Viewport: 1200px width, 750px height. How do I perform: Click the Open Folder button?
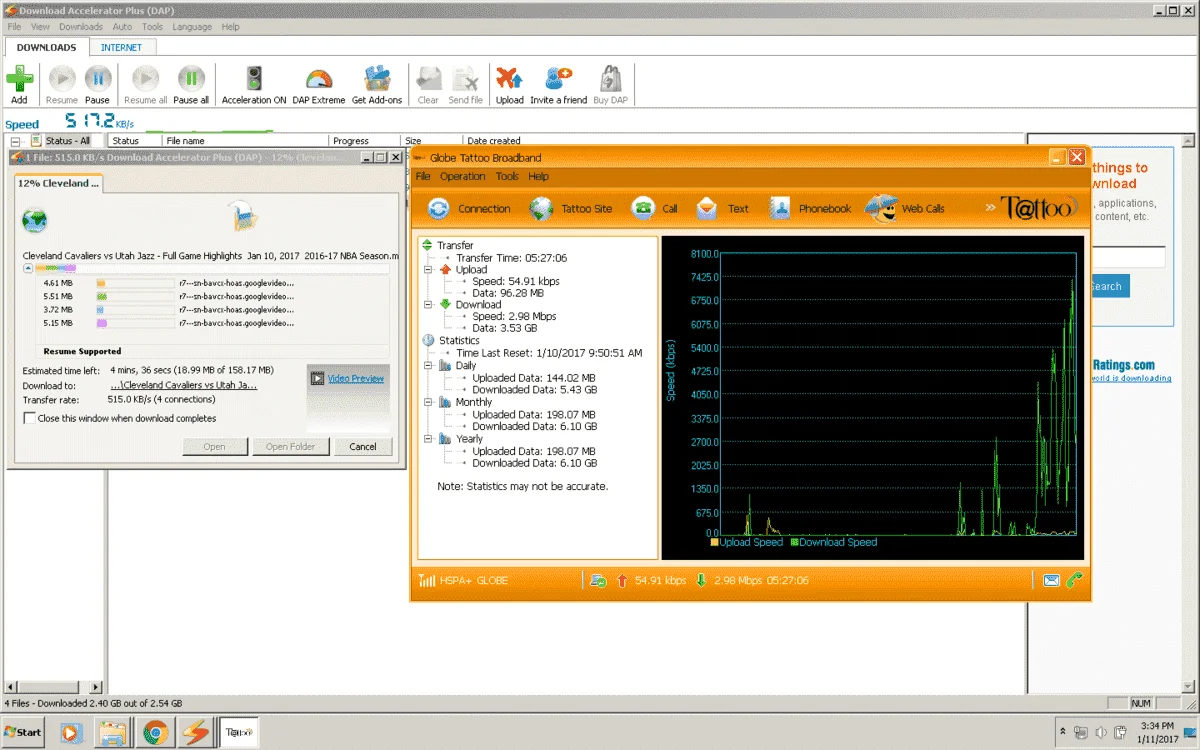(x=290, y=447)
